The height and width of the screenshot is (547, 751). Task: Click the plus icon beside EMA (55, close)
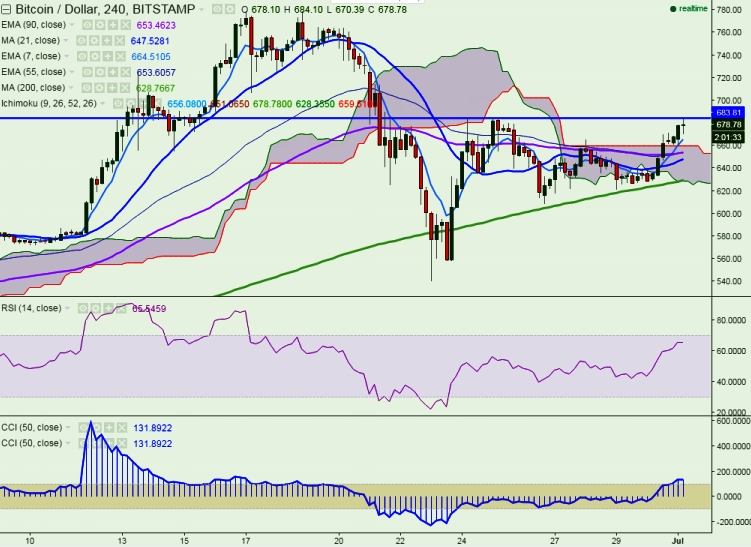click(112, 72)
